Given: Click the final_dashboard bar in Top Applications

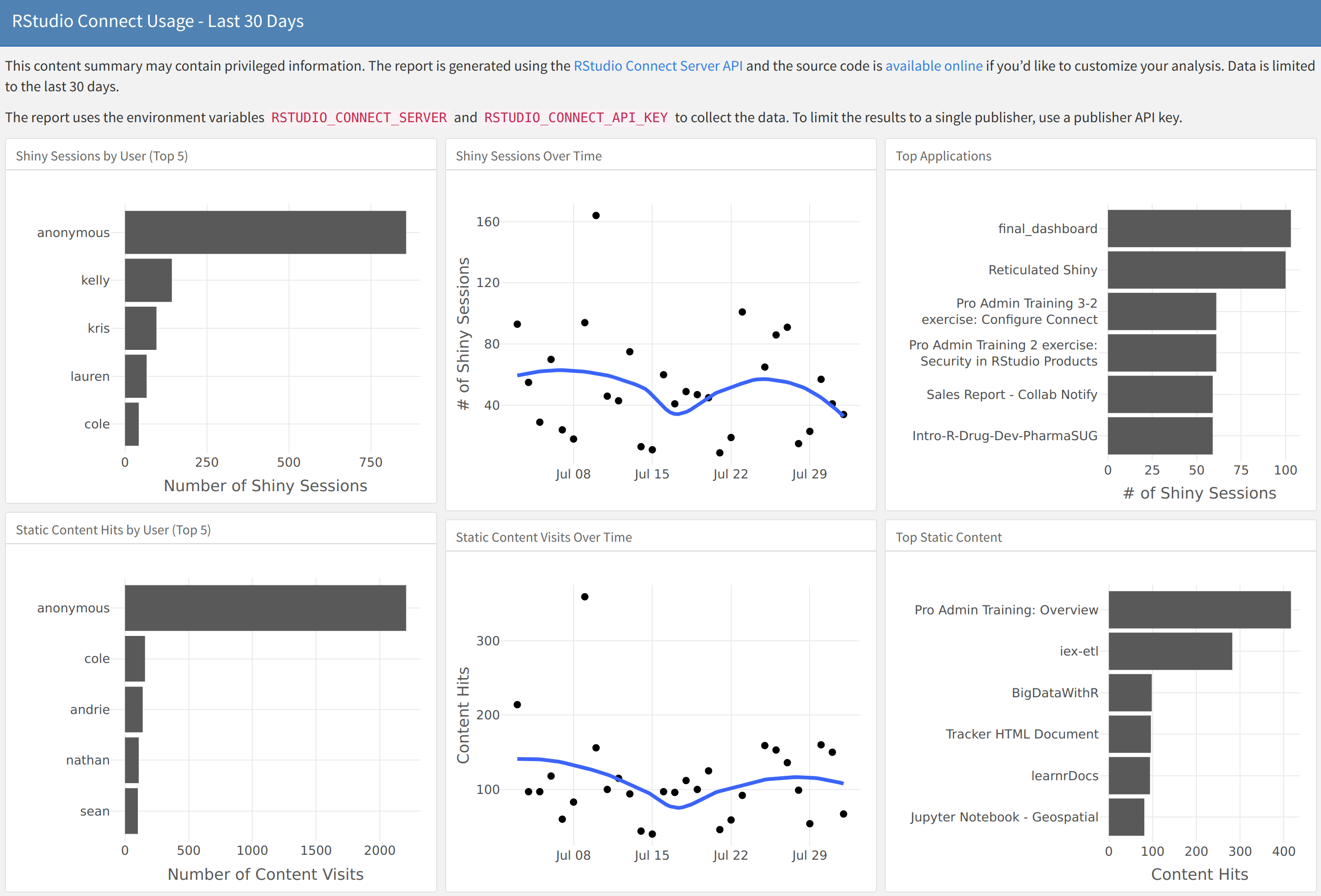Looking at the screenshot, I should click(1199, 229).
